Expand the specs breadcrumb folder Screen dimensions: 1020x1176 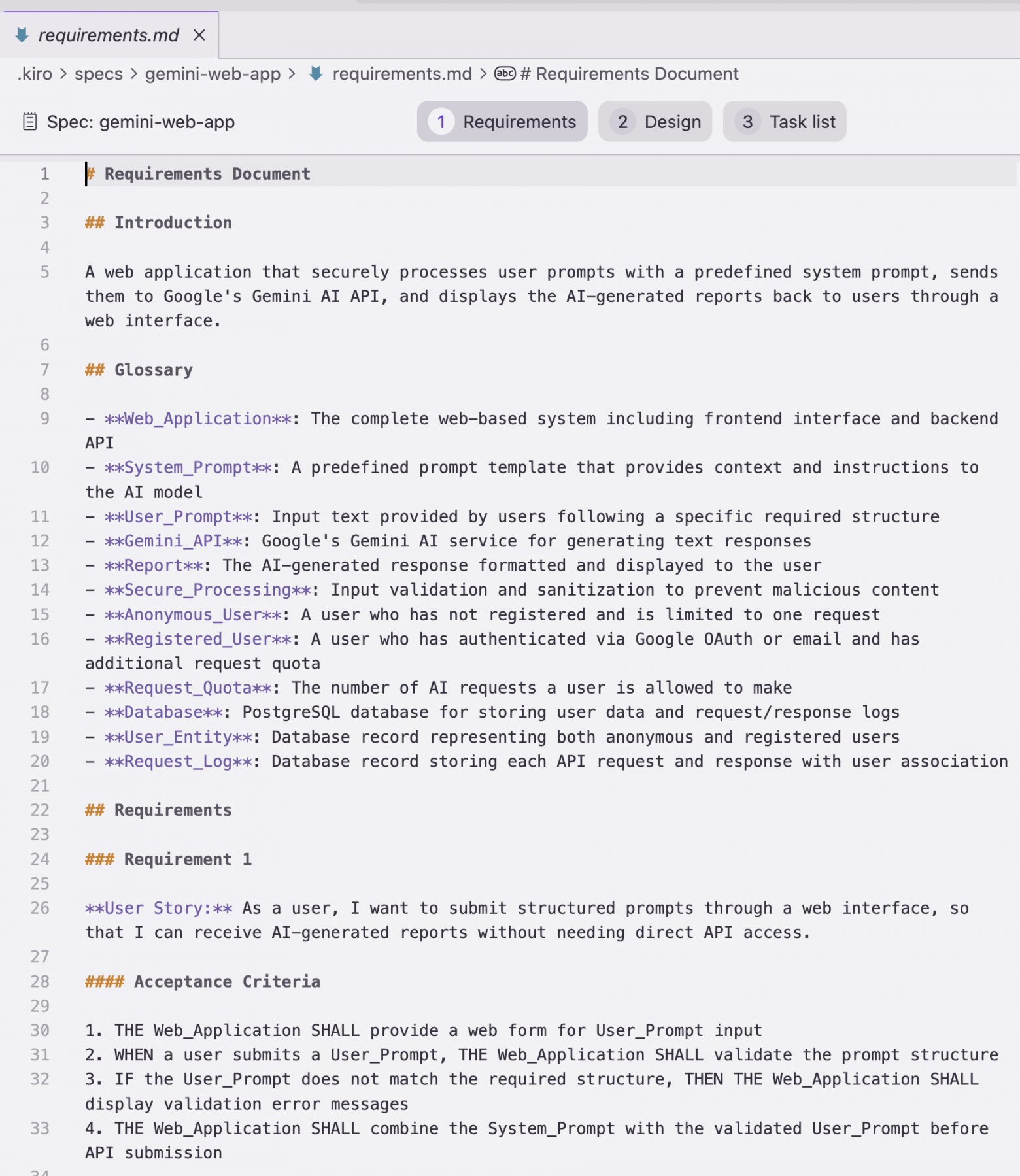click(99, 74)
